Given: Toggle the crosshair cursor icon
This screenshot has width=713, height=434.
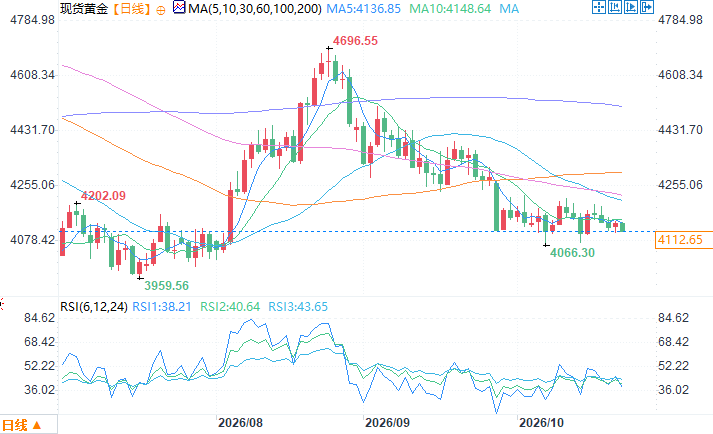Looking at the screenshot, I should tap(598, 7).
